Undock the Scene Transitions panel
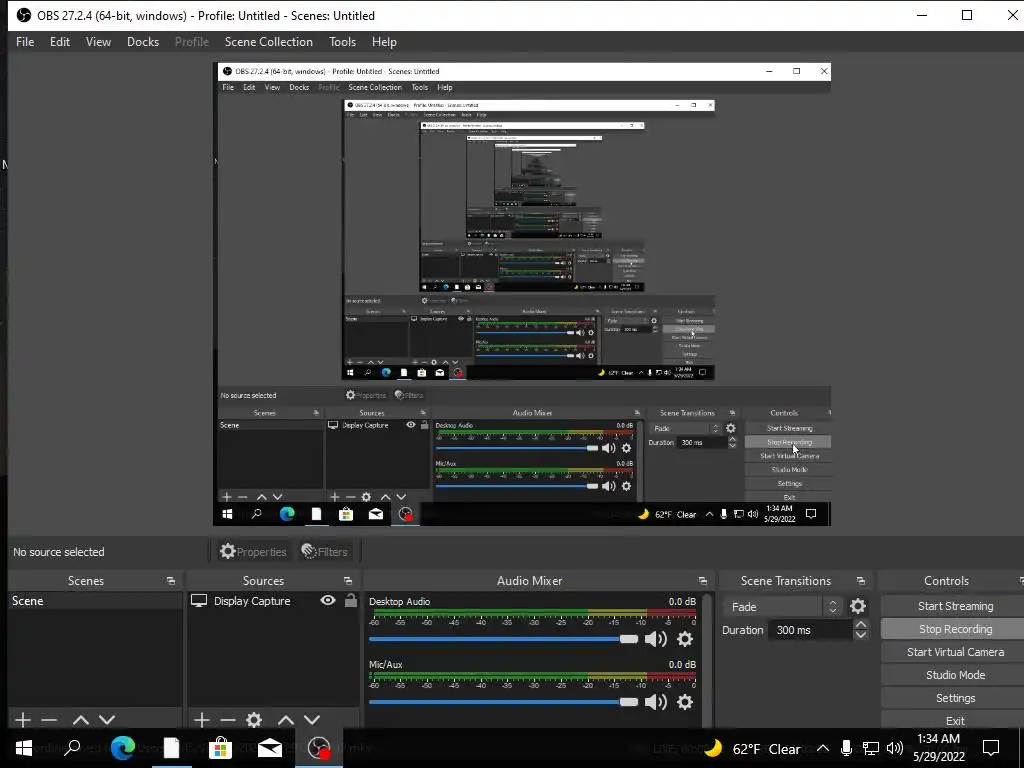The image size is (1024, 768). [x=861, y=581]
